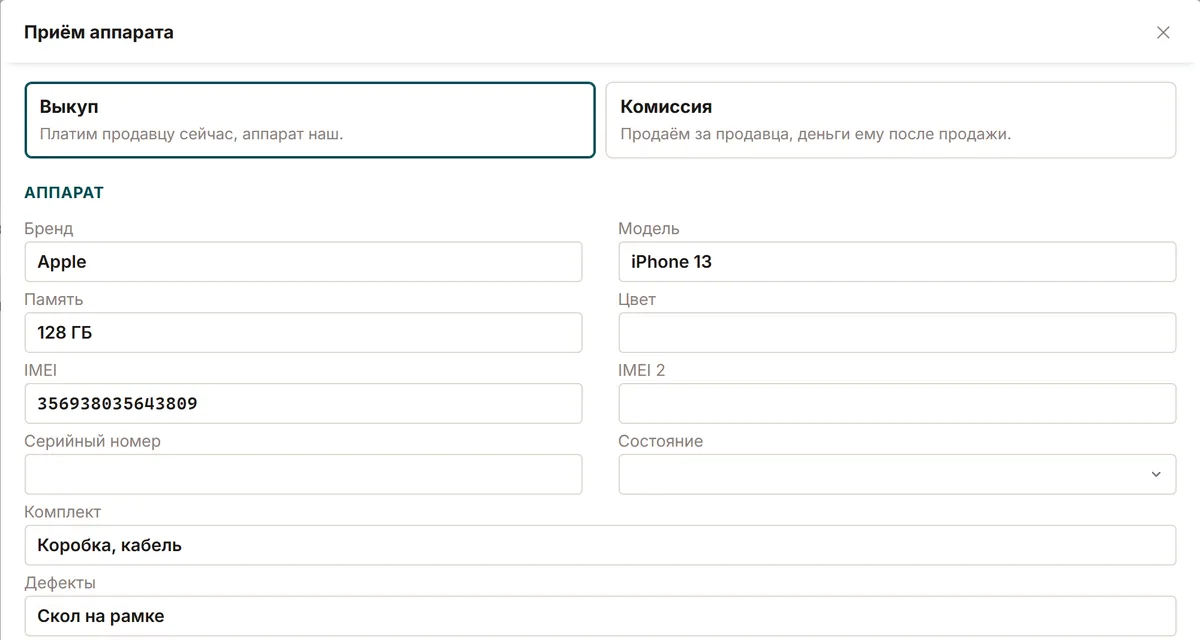Click the Серийный номер label text
This screenshot has height=640, width=1200.
tap(92, 441)
